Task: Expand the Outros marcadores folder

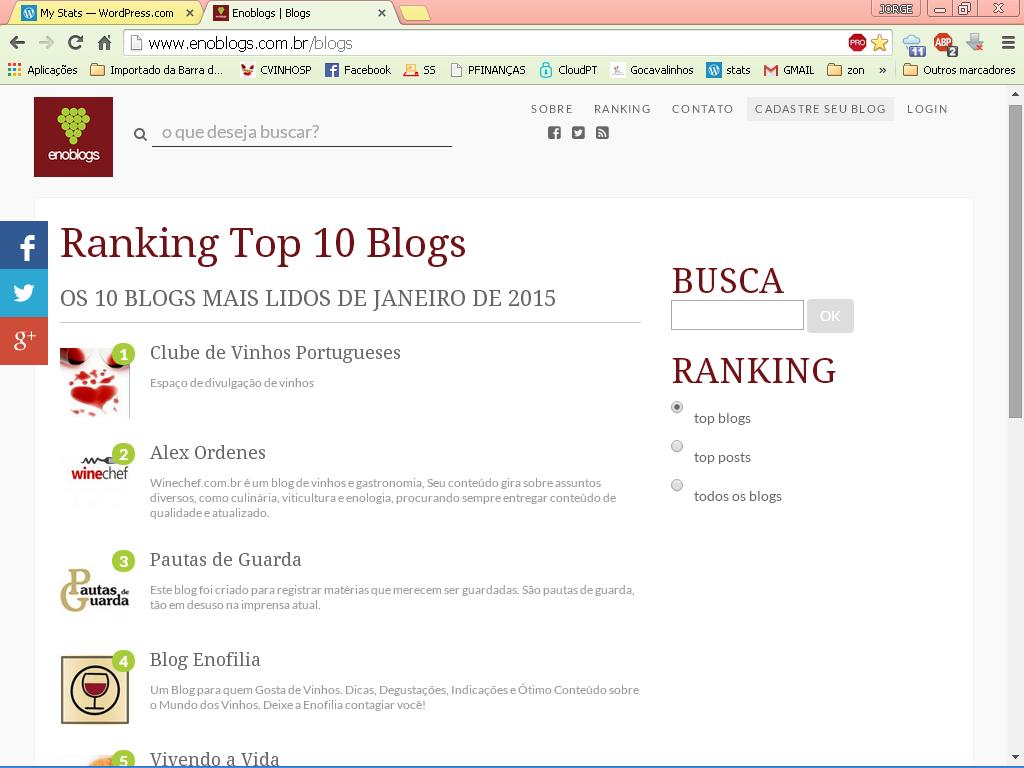Action: click(959, 70)
